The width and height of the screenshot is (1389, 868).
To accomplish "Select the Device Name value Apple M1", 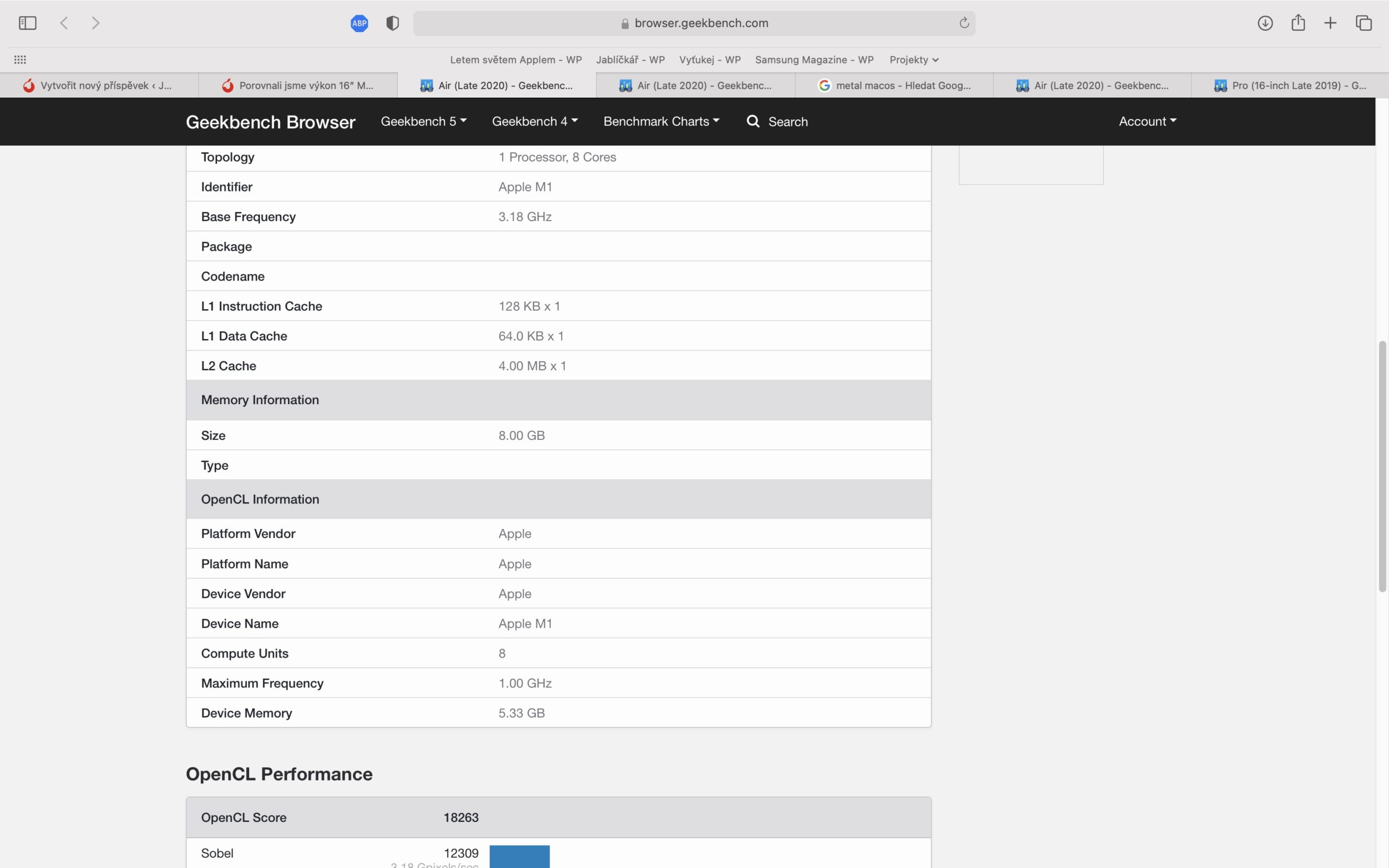I will [x=525, y=623].
